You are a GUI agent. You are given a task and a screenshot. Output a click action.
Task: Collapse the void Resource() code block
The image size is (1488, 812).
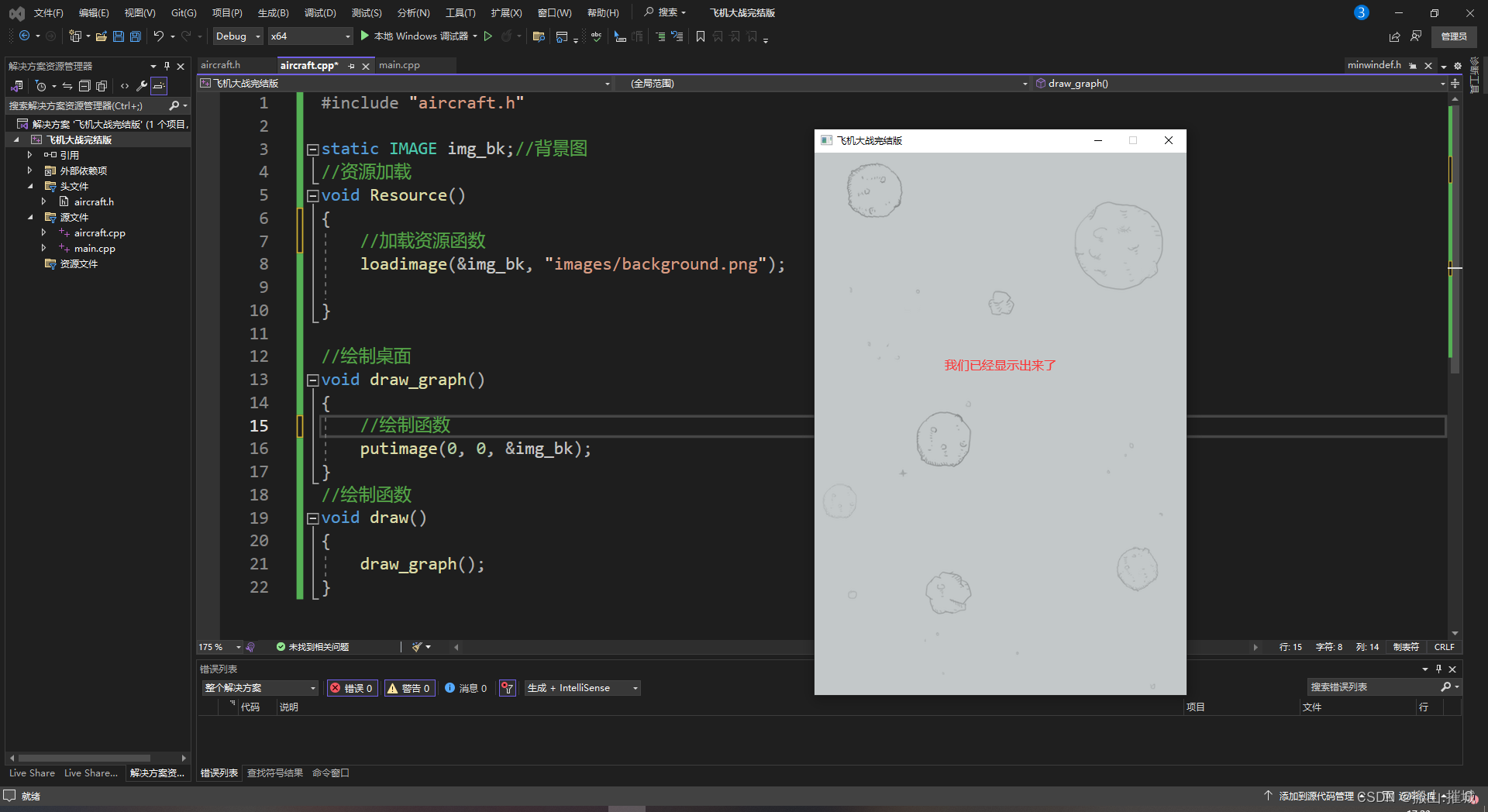[x=312, y=196]
